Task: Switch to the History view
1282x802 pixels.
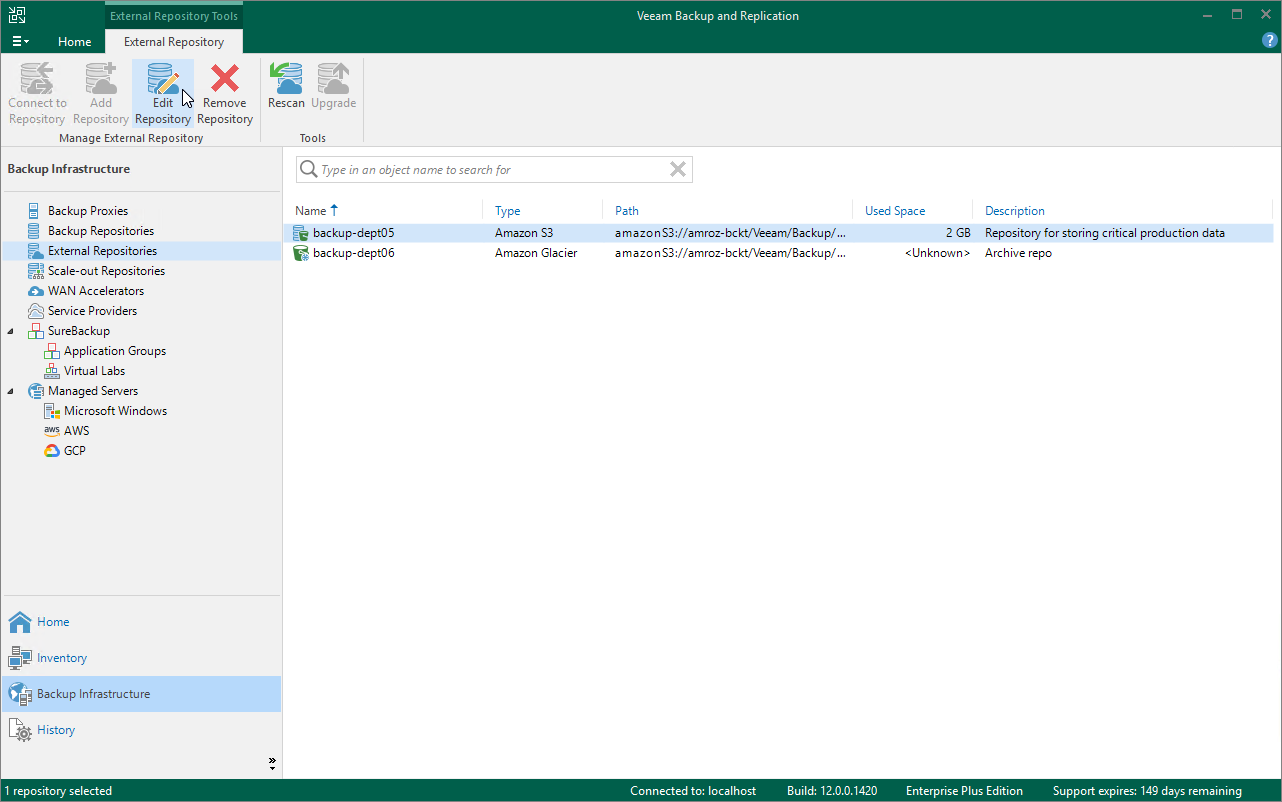Action: pos(55,730)
